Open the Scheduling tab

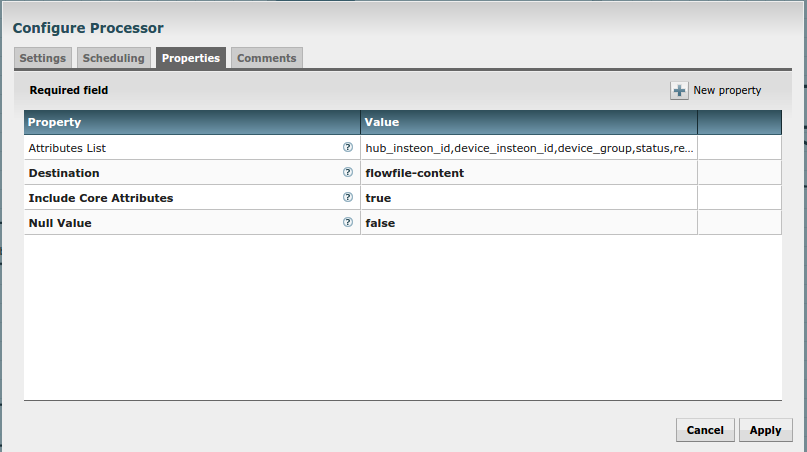(x=115, y=58)
